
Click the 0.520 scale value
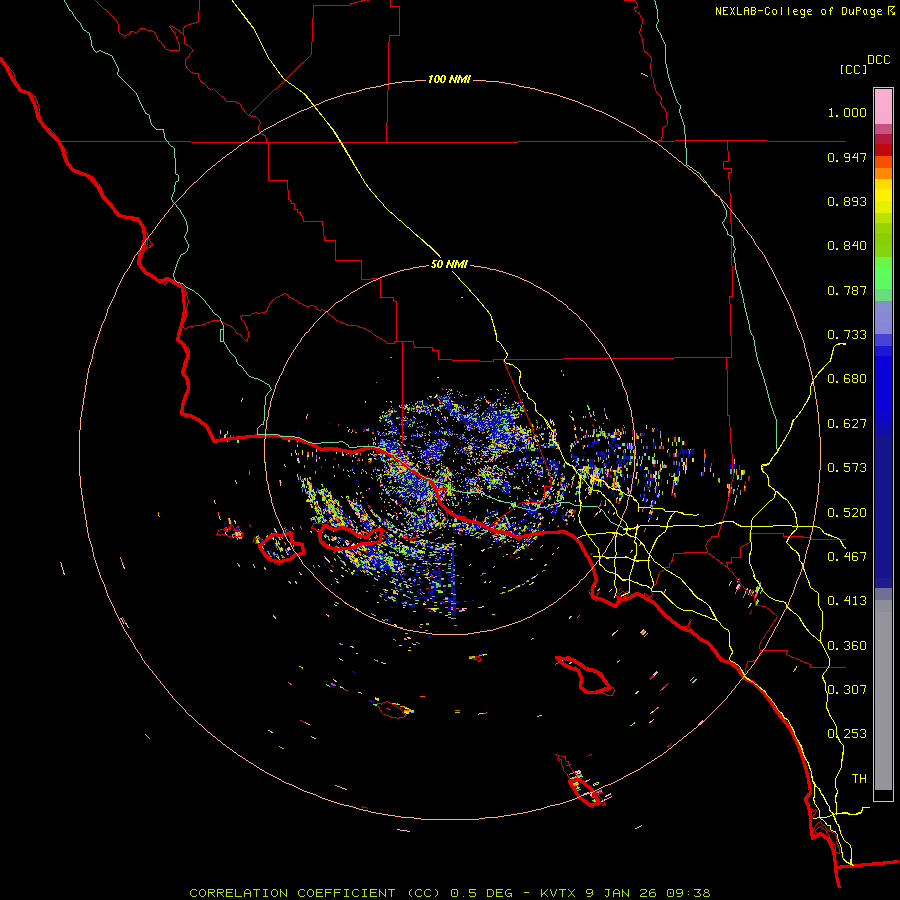[847, 513]
